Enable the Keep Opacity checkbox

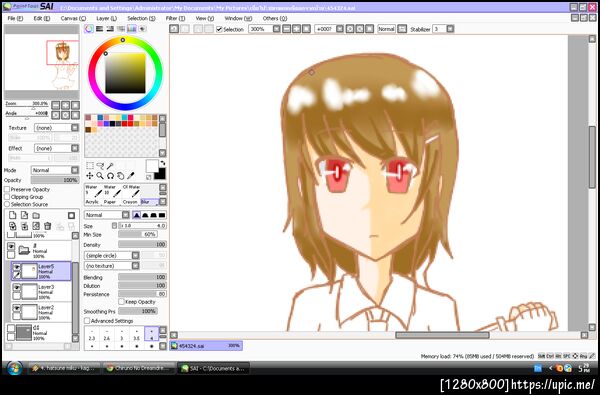pyautogui.click(x=122, y=302)
